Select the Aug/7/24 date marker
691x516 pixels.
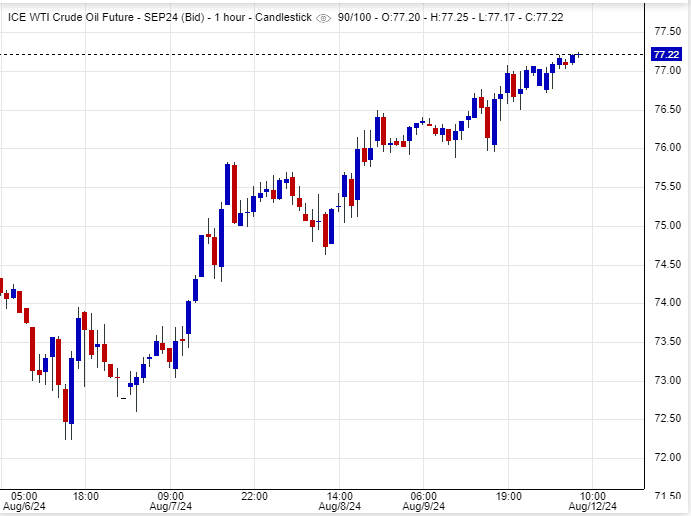click(169, 508)
